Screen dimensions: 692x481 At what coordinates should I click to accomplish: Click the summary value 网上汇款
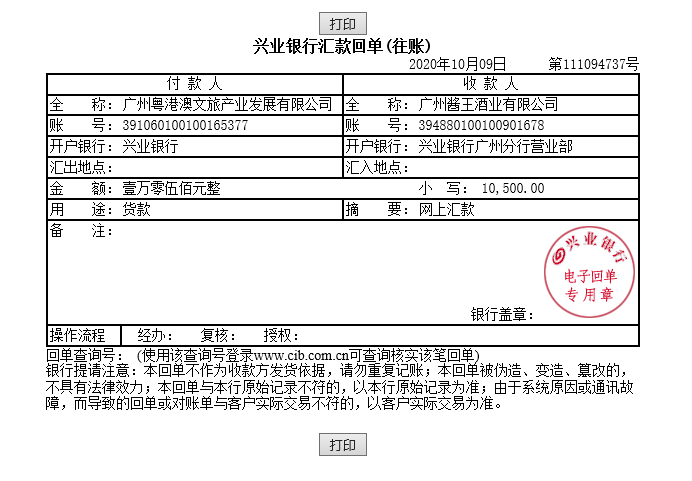point(446,209)
